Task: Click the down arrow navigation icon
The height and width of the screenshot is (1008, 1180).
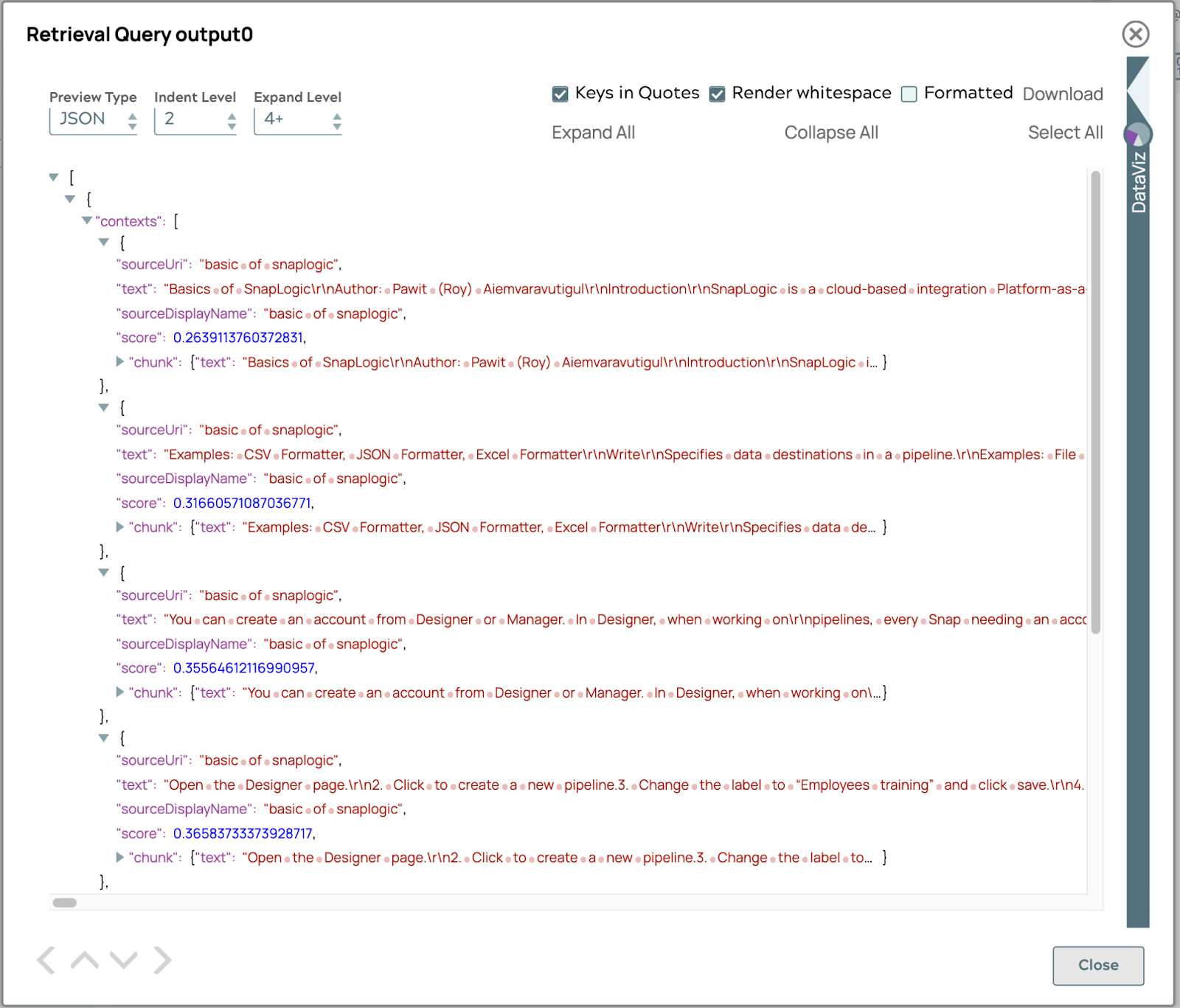Action: (x=123, y=960)
